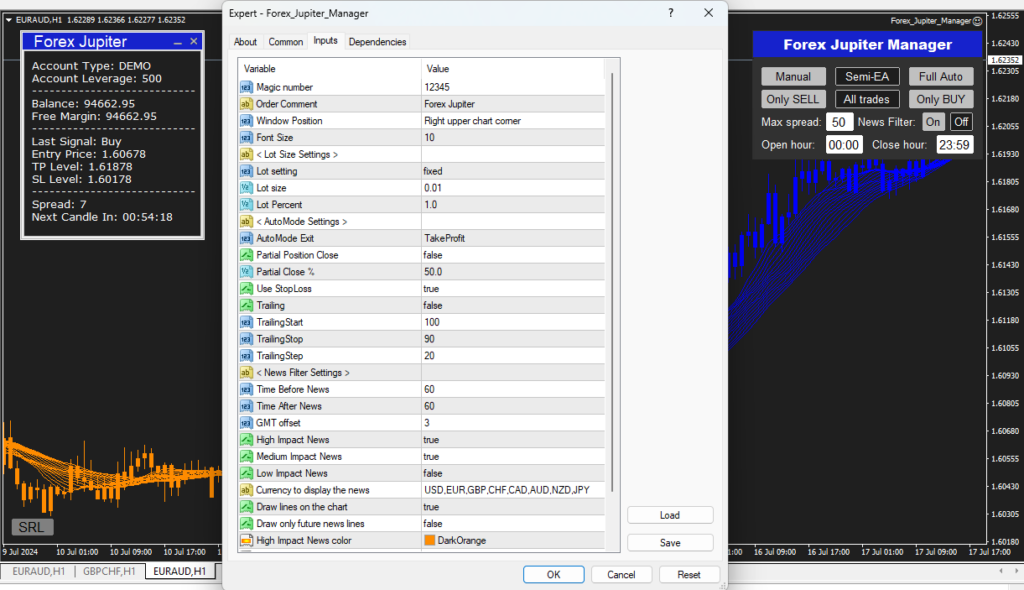Click the Font Size integer icon

[x=246, y=138]
